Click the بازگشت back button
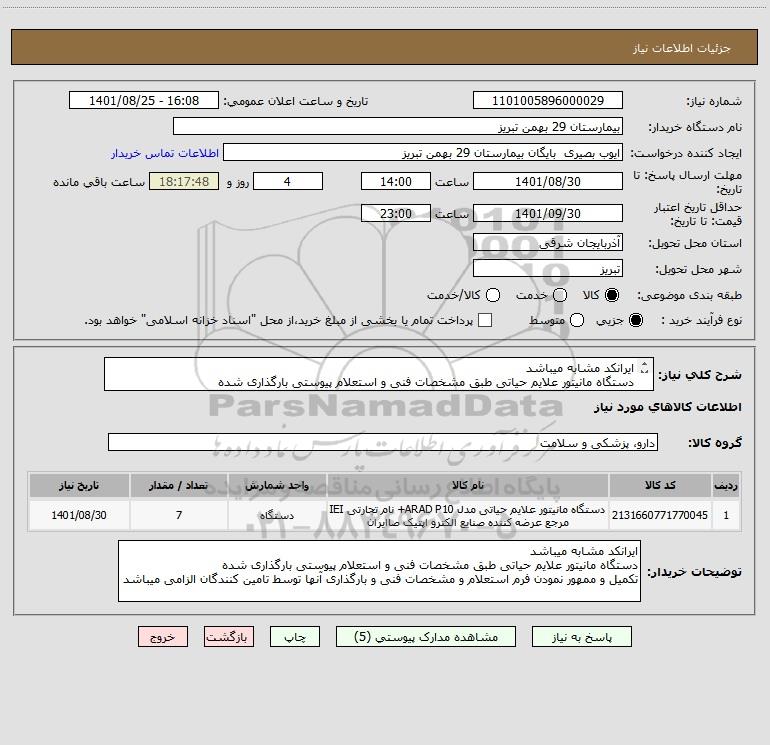The width and height of the screenshot is (770, 745). (x=229, y=636)
